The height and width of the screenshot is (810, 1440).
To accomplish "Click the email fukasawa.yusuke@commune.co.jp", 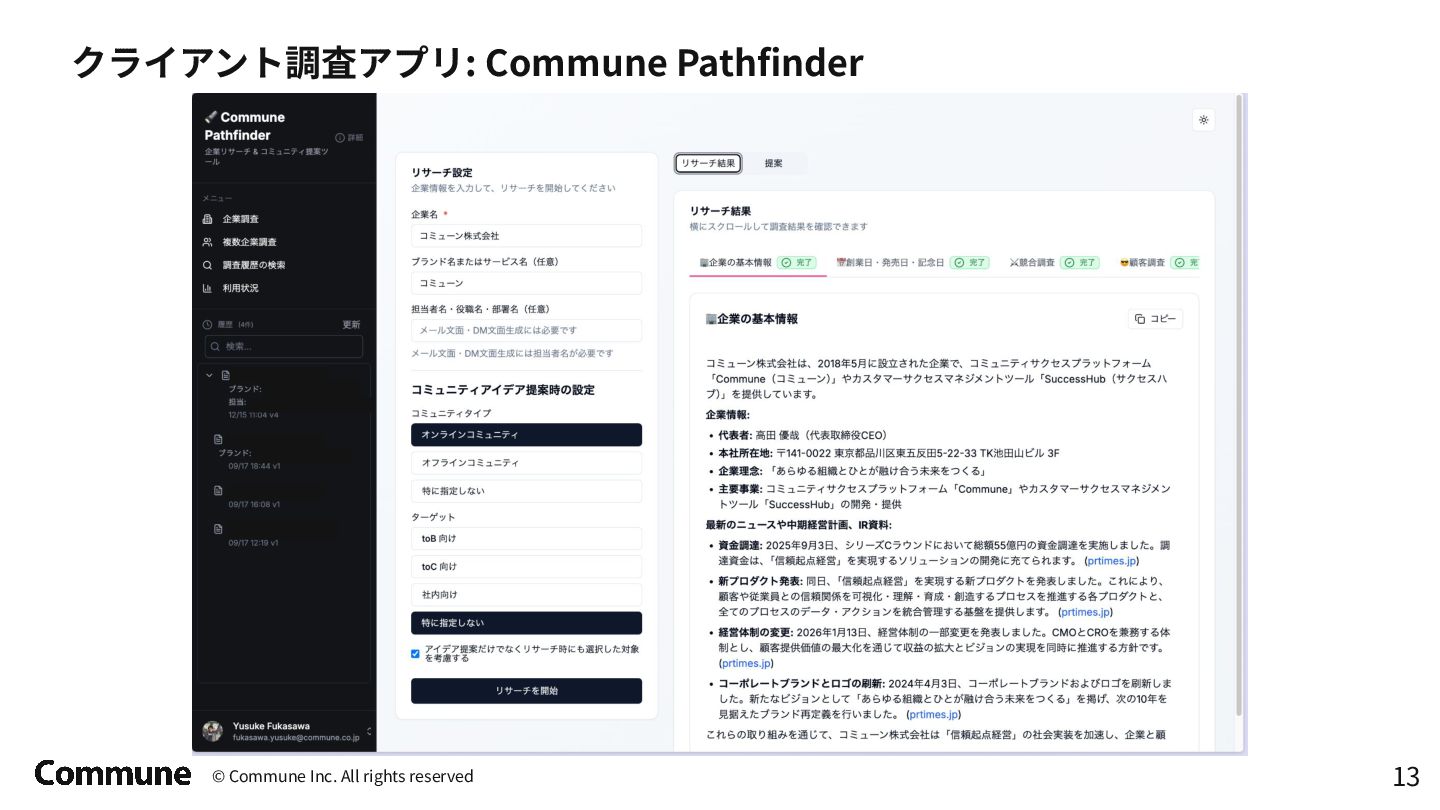I will (x=296, y=737).
